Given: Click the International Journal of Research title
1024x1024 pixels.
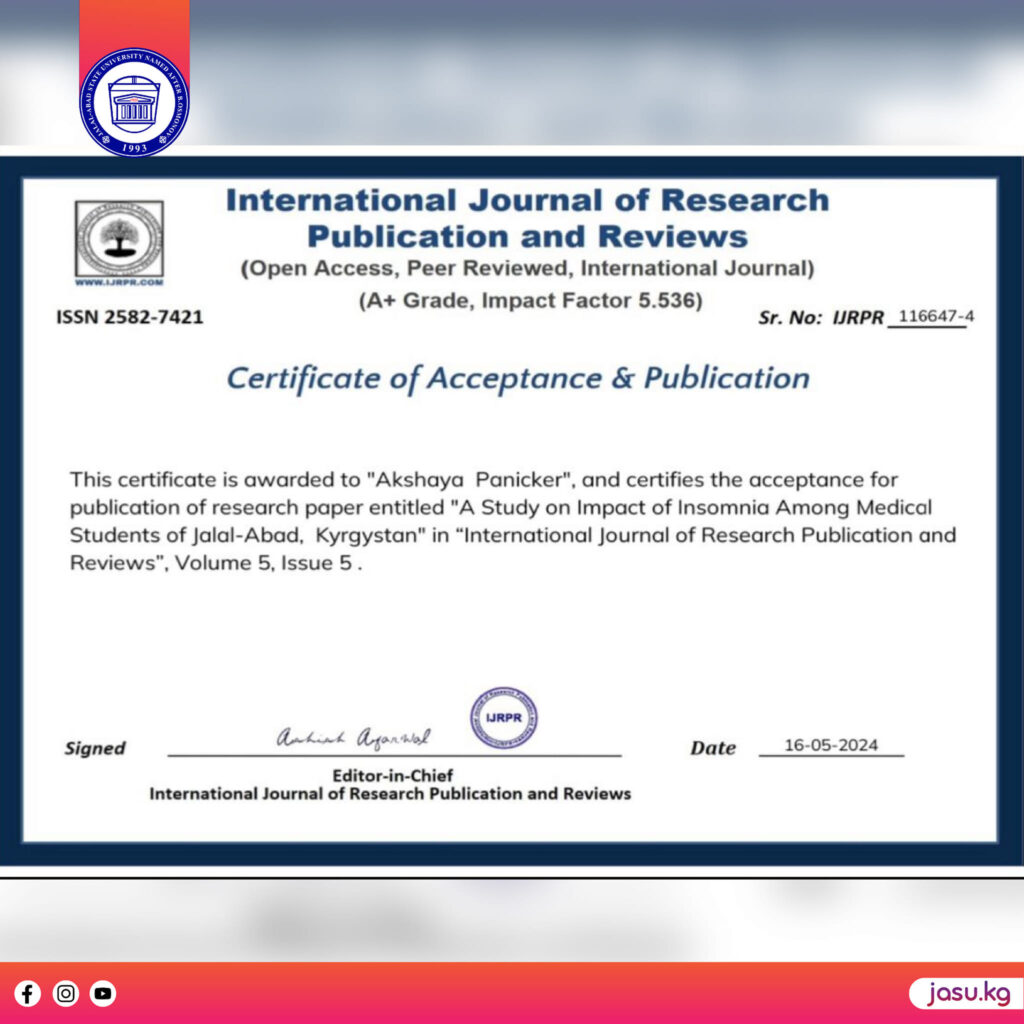Looking at the screenshot, I should [x=528, y=218].
